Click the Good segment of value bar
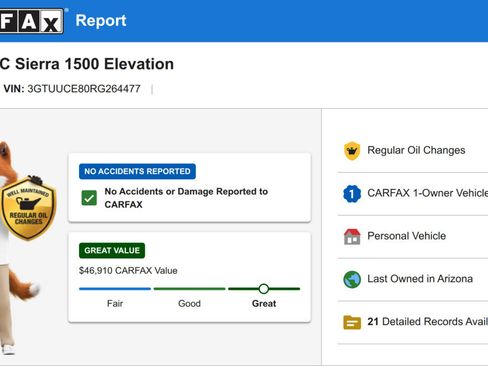The height and width of the screenshot is (366, 488). point(189,289)
